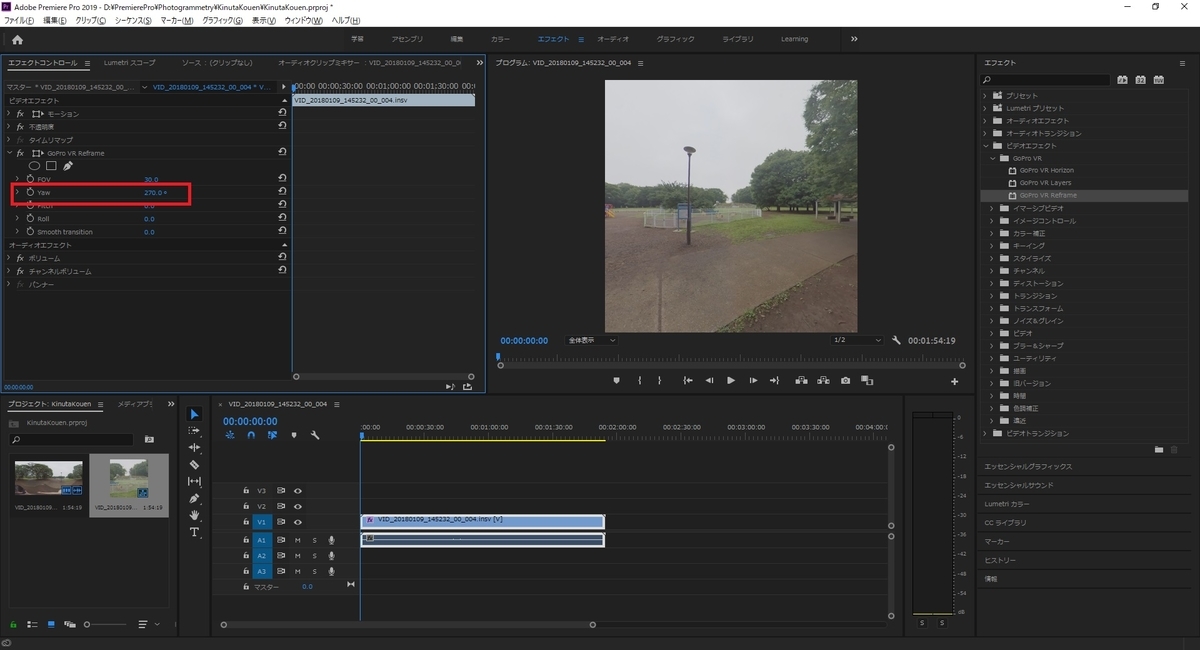Toggle animation stopwatch for Yaw
1200x650 pixels.
click(30, 192)
